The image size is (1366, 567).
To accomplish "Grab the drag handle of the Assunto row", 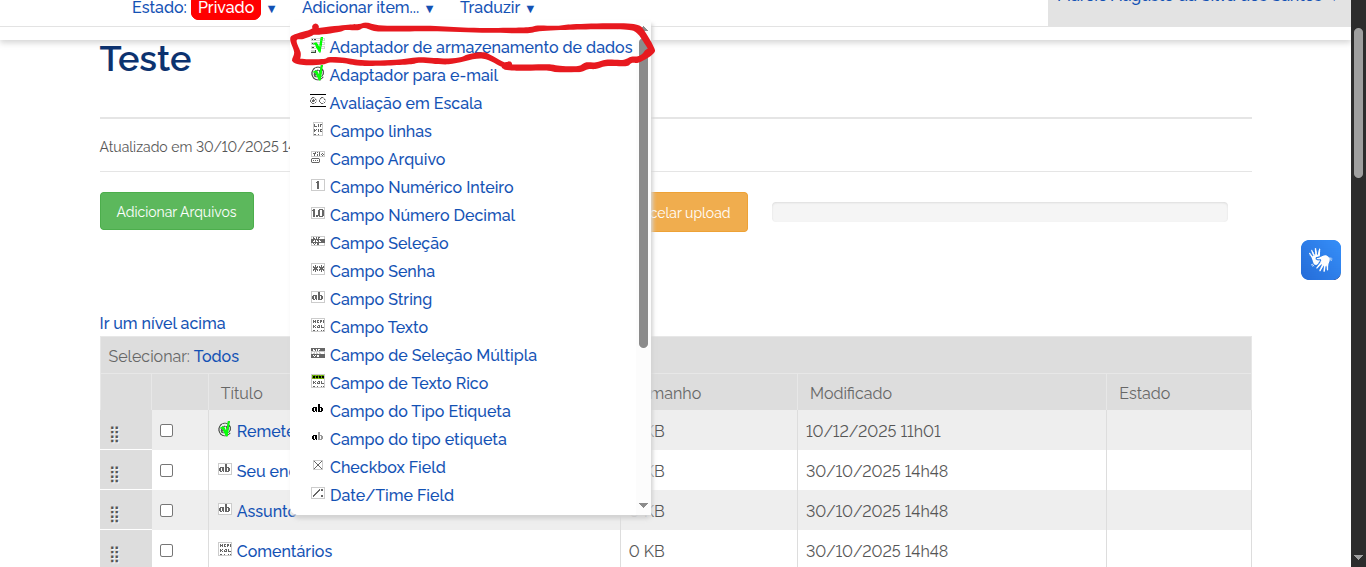I will pyautogui.click(x=114, y=514).
